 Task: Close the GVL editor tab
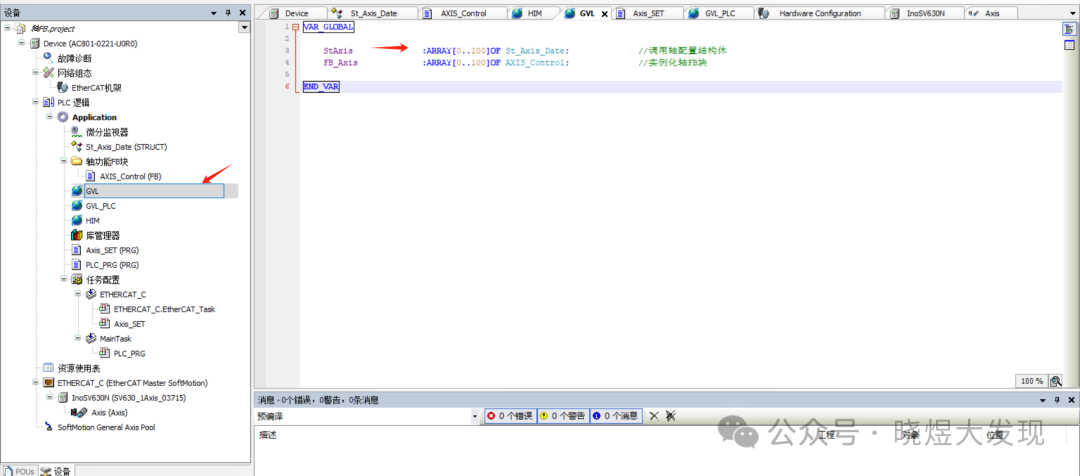(604, 14)
